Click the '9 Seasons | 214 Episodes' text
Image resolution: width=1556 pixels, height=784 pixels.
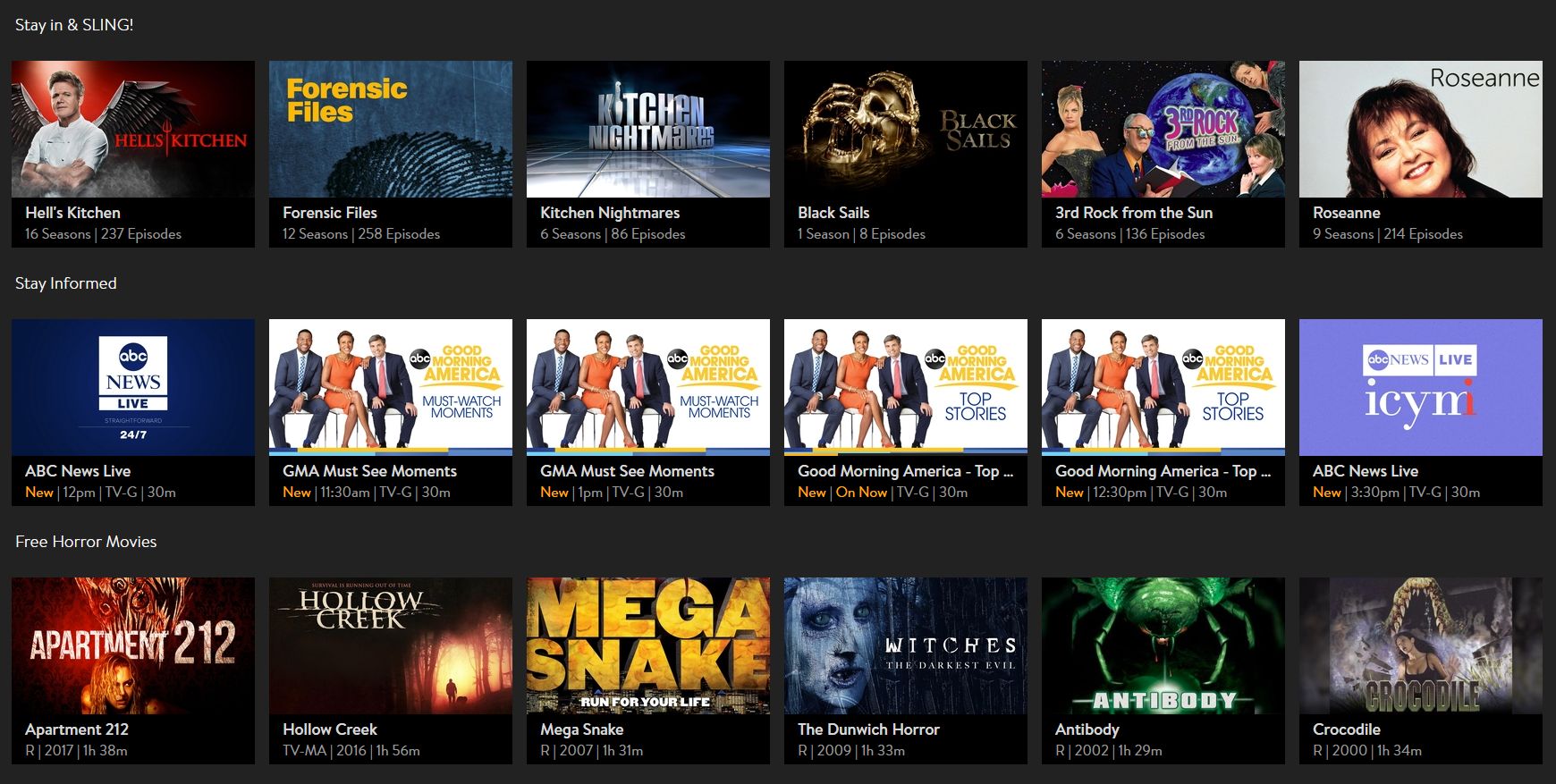click(x=1388, y=234)
